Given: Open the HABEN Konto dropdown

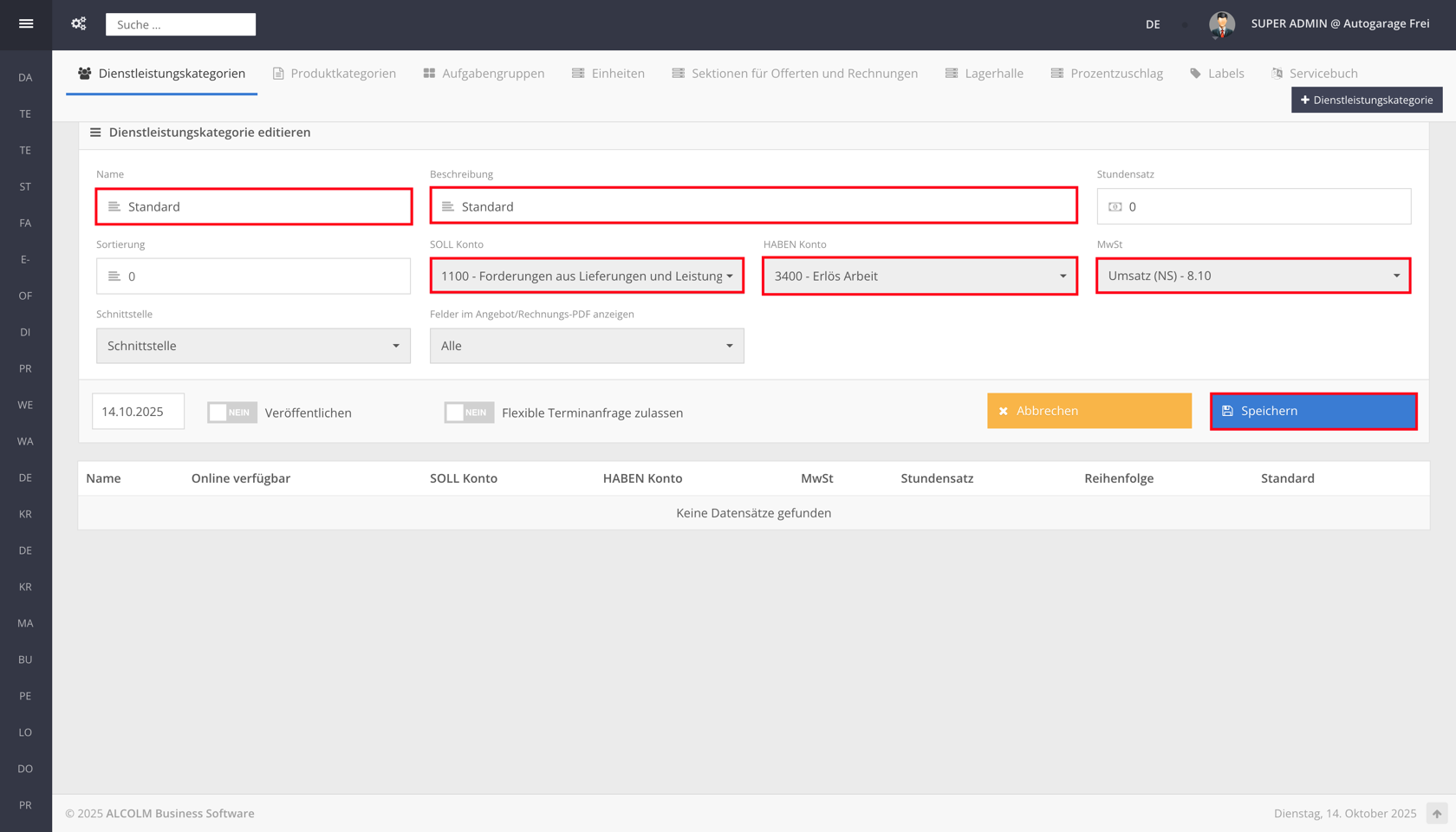Looking at the screenshot, I should (920, 276).
